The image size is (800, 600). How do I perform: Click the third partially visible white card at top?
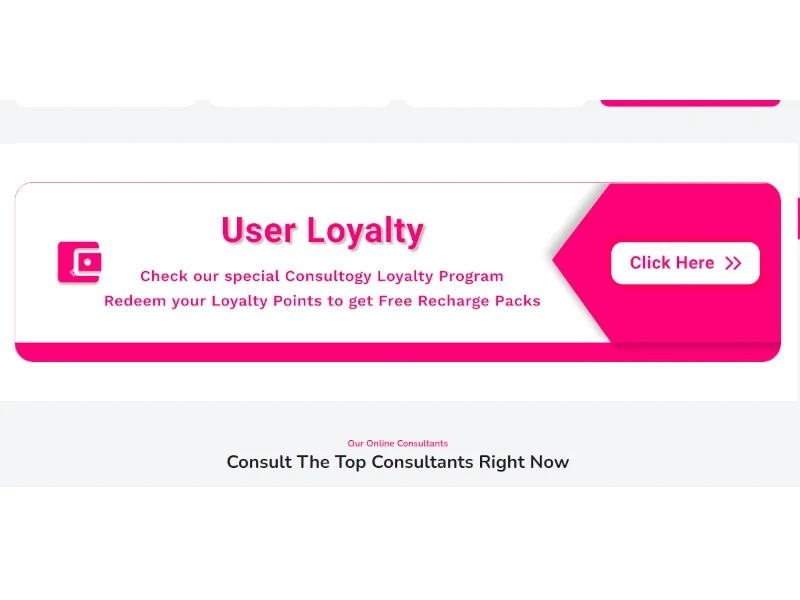(x=495, y=103)
